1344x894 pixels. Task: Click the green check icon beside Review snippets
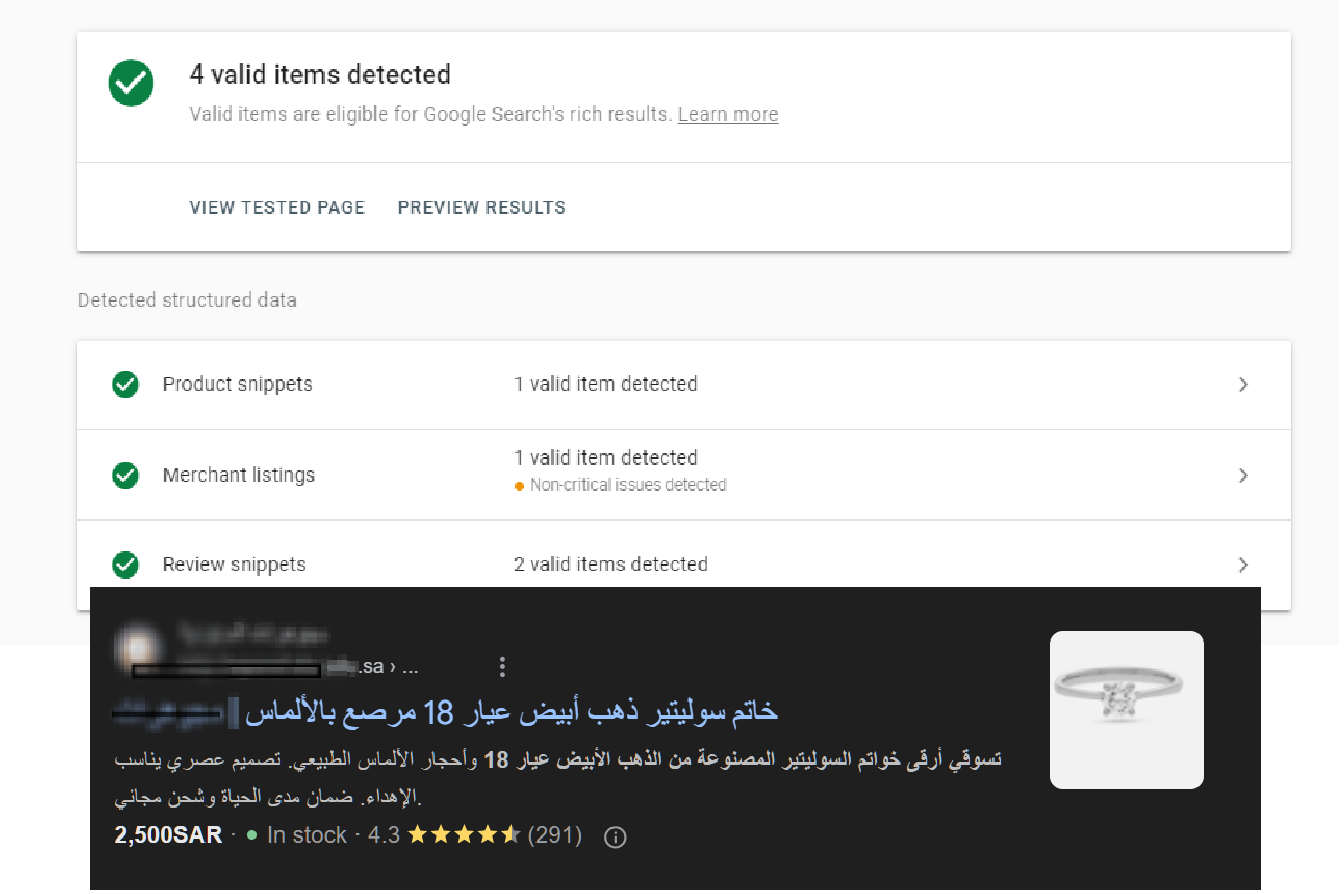(125, 565)
